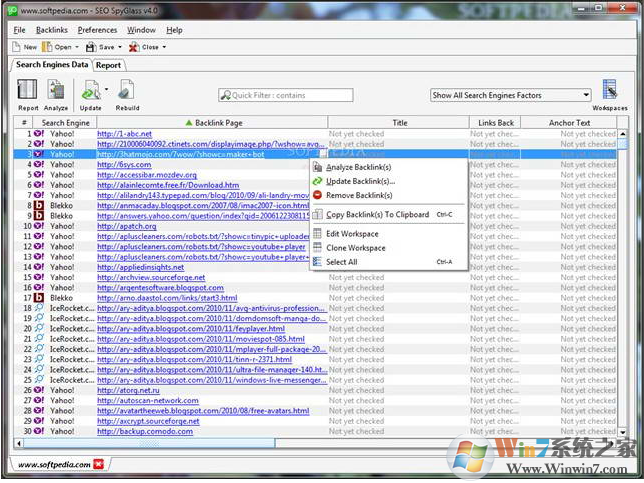This screenshot has width=644, height=483.
Task: Expand the Update button dropdown arrow
Action: pos(106,89)
